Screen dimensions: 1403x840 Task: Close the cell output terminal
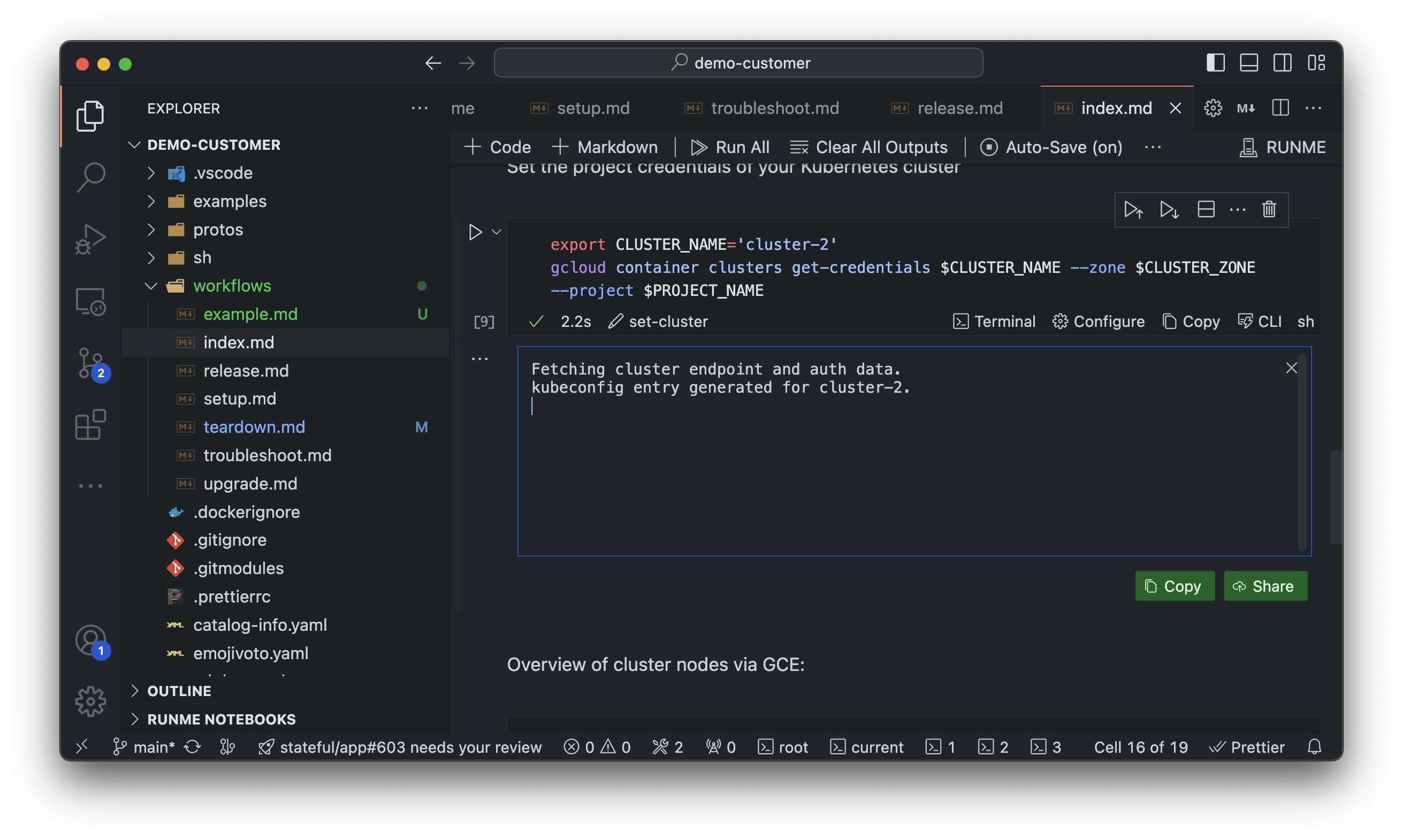(x=1291, y=368)
